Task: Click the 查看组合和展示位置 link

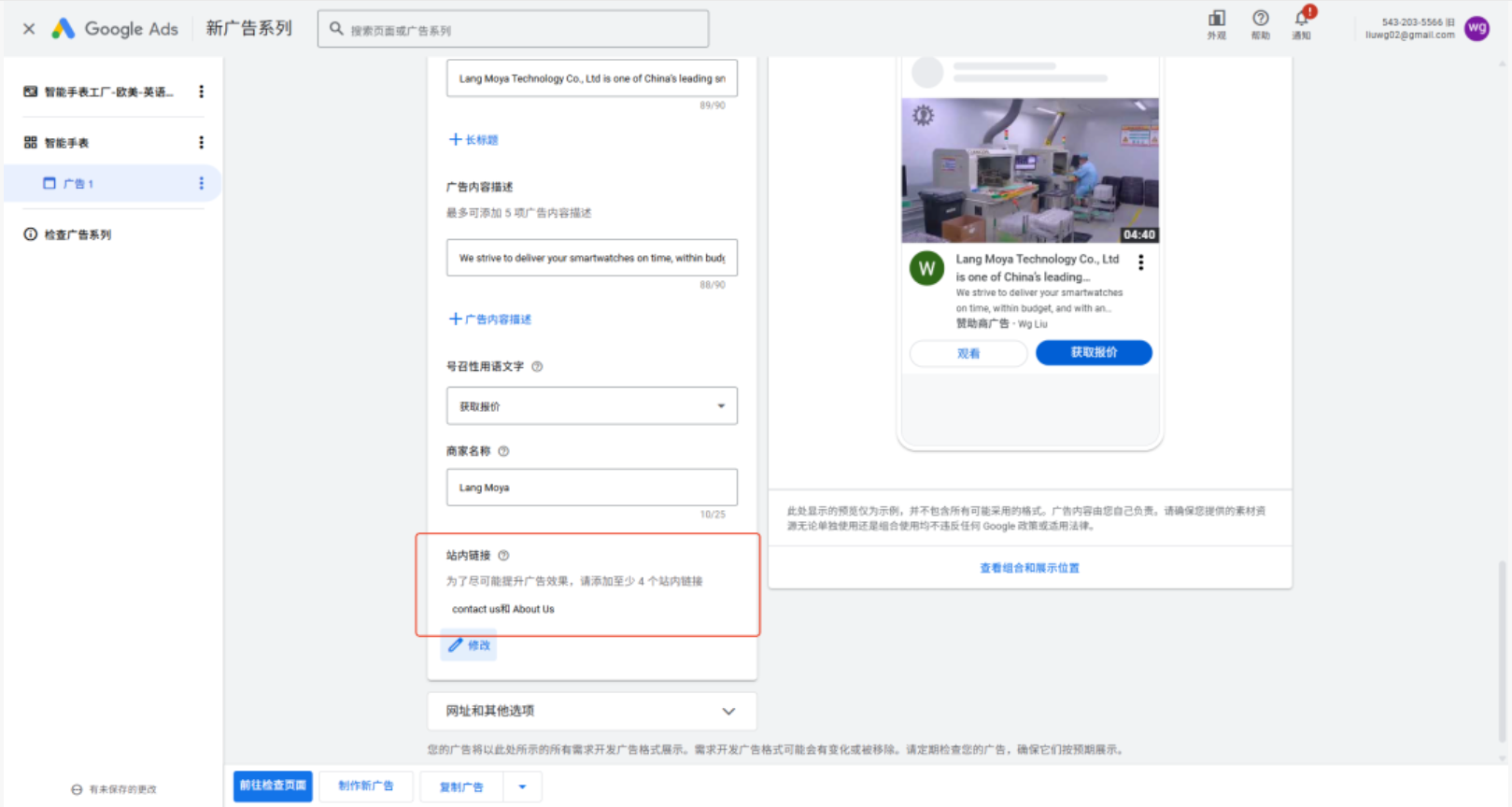Action: coord(1029,568)
